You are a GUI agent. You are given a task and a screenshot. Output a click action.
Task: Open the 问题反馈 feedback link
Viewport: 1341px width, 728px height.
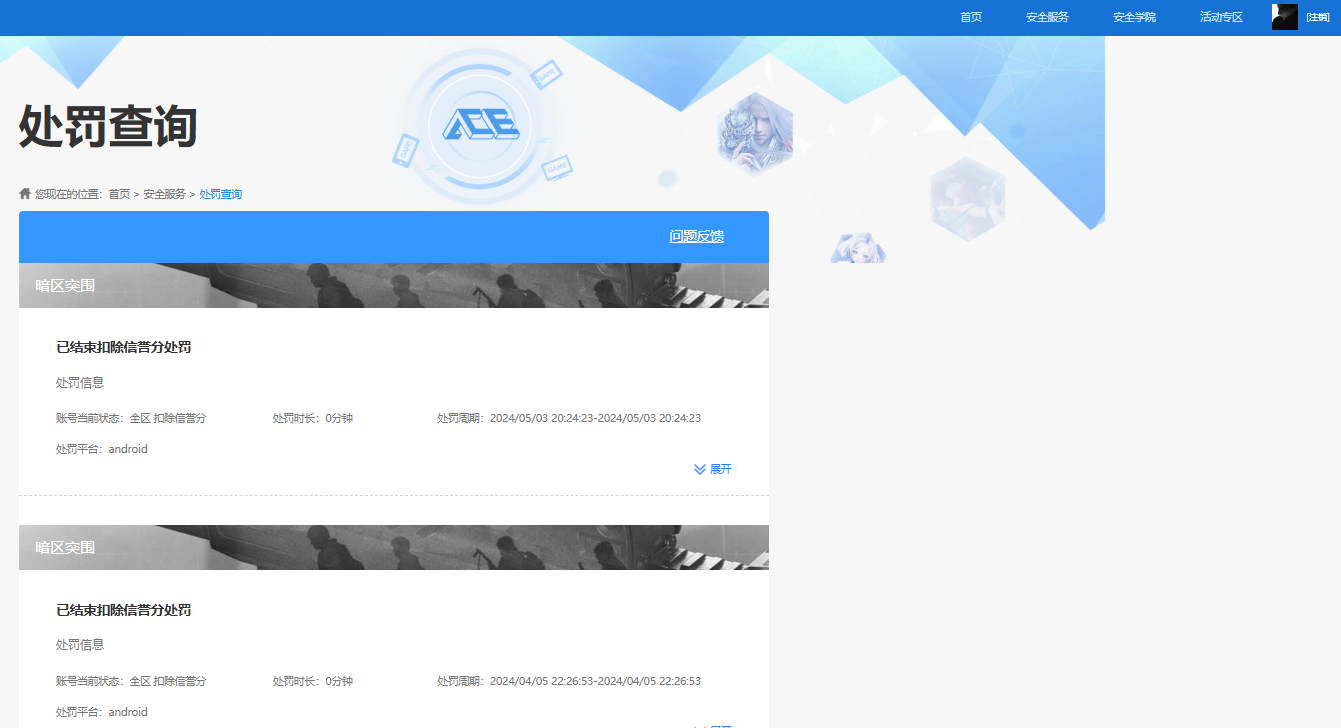click(696, 237)
